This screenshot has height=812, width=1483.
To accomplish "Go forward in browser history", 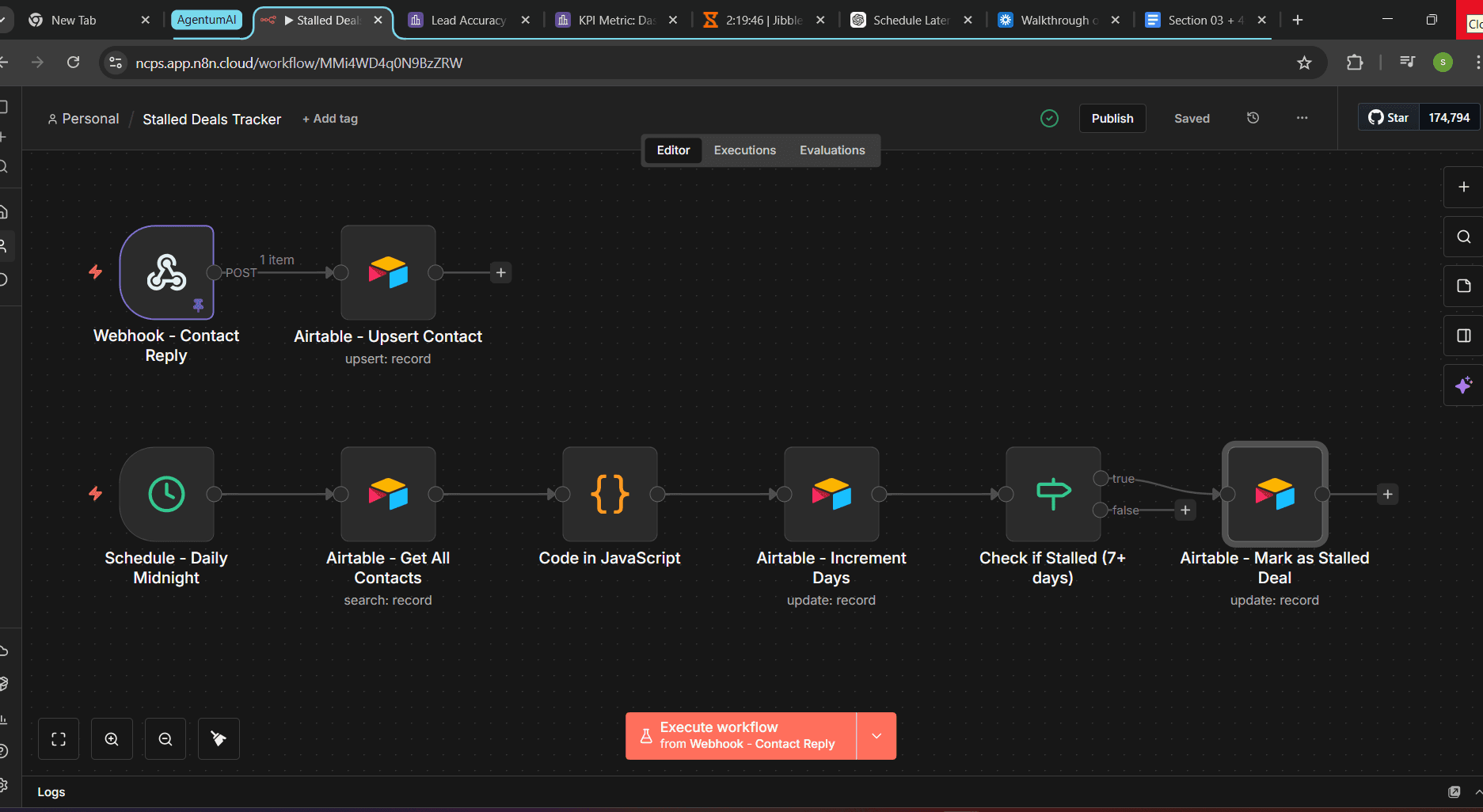I will 37,62.
